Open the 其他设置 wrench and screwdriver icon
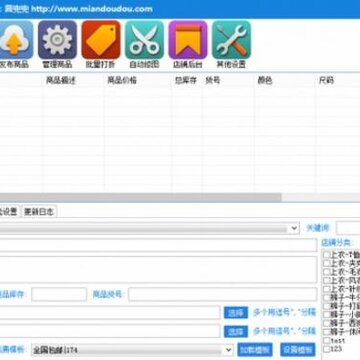Viewport: 360px width, 360px height. pyautogui.click(x=231, y=40)
